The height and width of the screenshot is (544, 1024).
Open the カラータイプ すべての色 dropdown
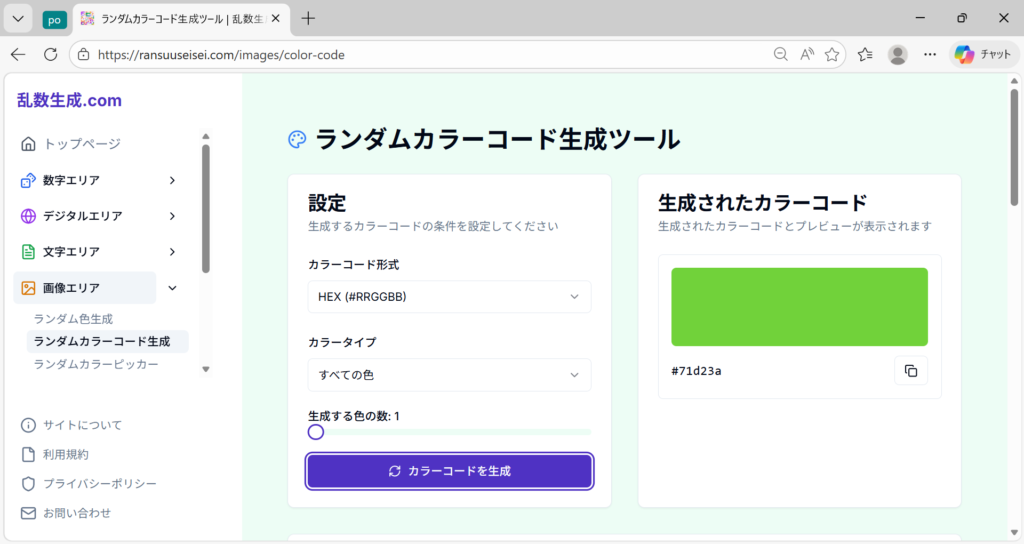[449, 375]
